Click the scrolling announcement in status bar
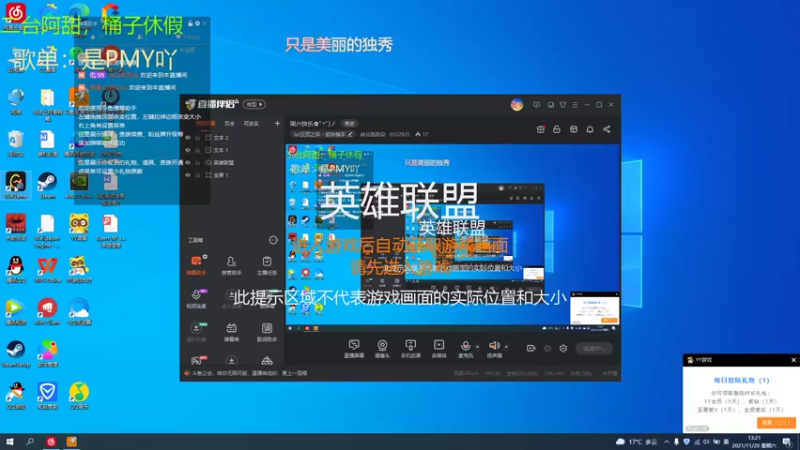This screenshot has width=800, height=450. pos(245,373)
